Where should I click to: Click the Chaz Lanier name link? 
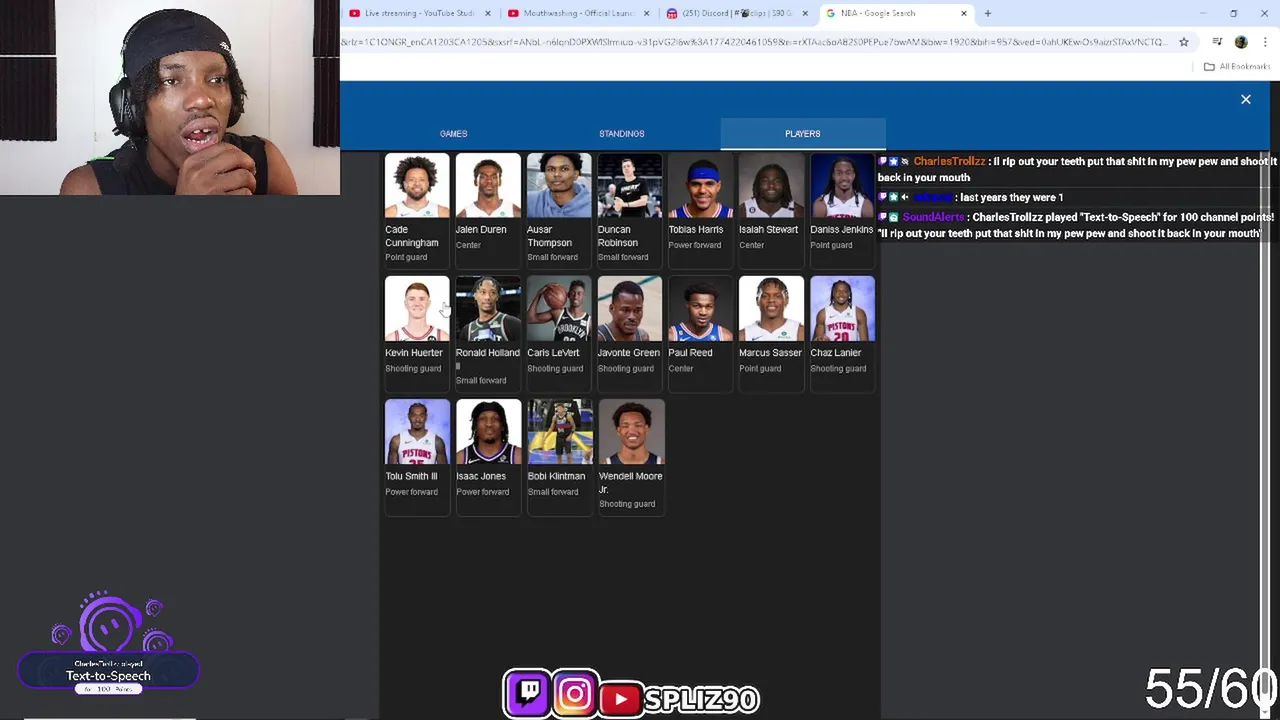[835, 352]
